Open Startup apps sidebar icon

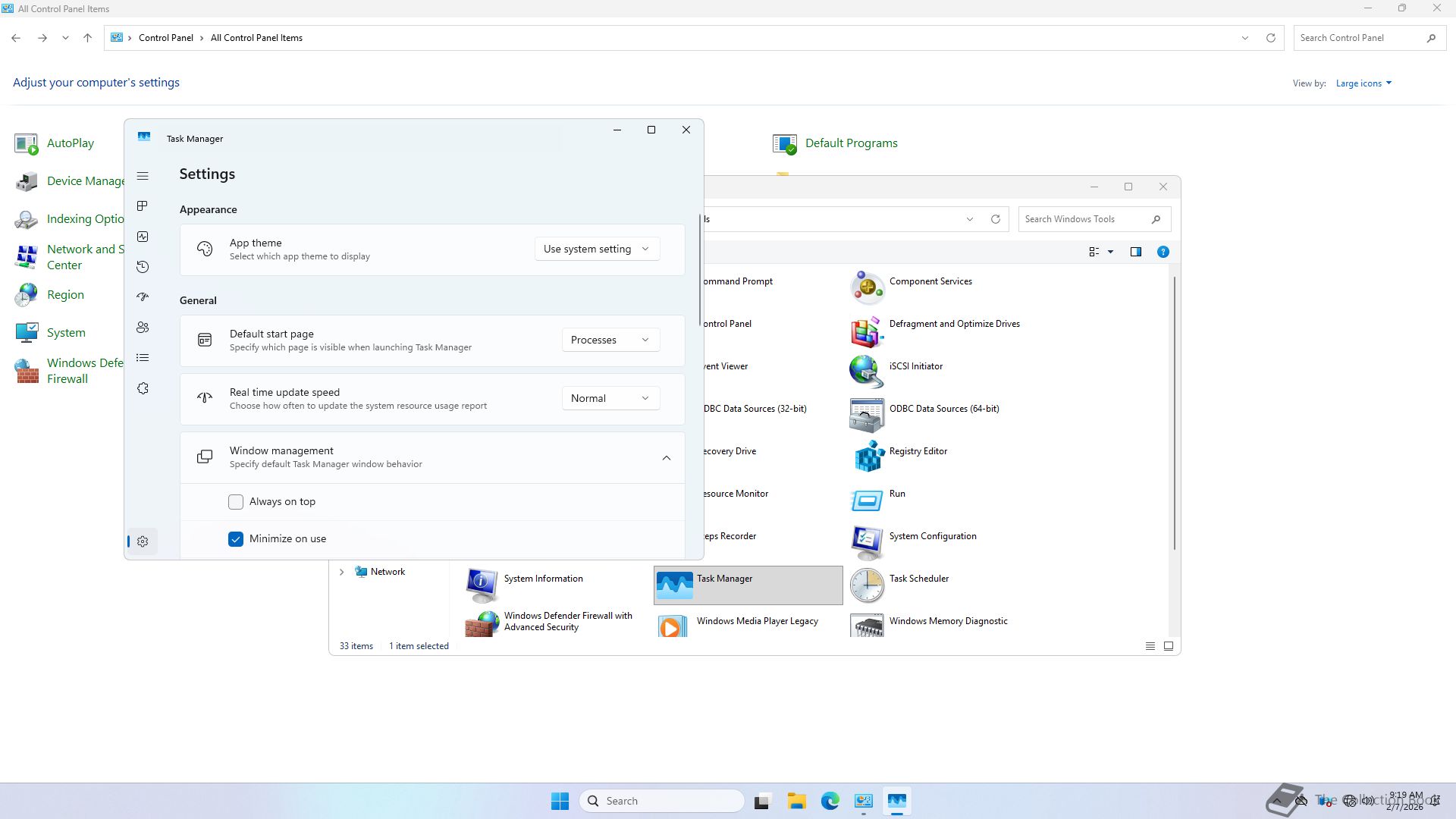coord(143,297)
